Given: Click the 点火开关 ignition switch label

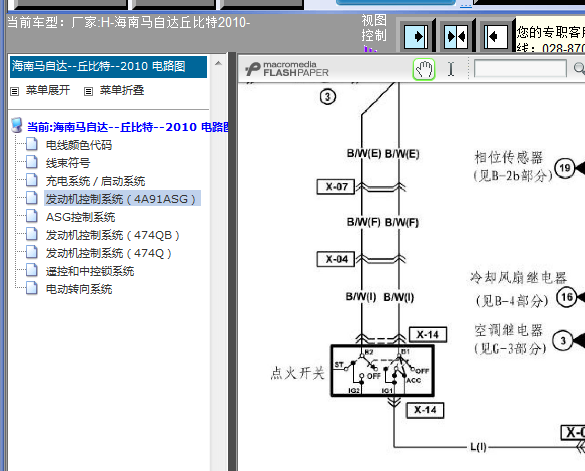Looking at the screenshot, I should click(297, 373).
